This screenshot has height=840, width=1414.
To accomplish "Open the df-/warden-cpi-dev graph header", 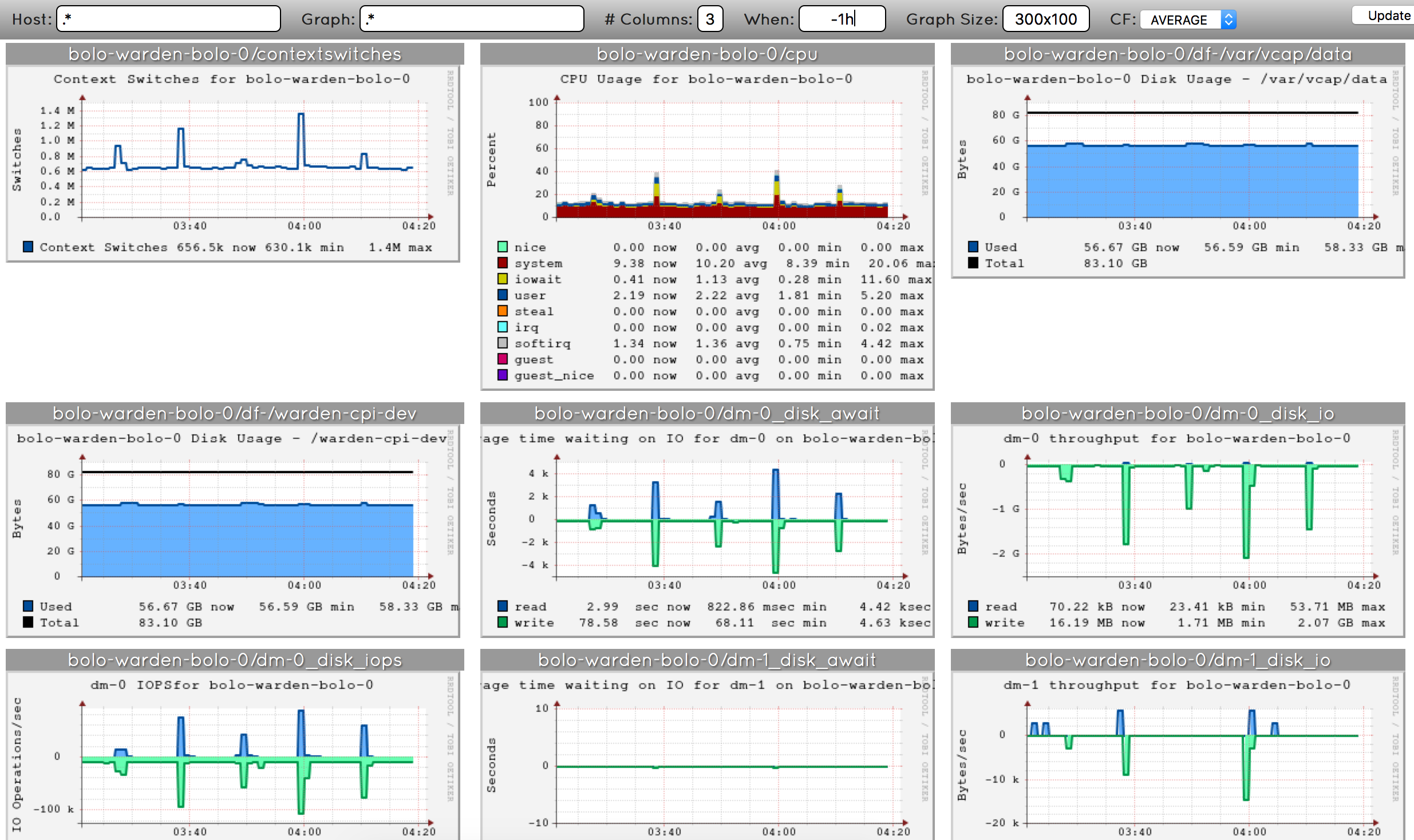I will point(235,413).
